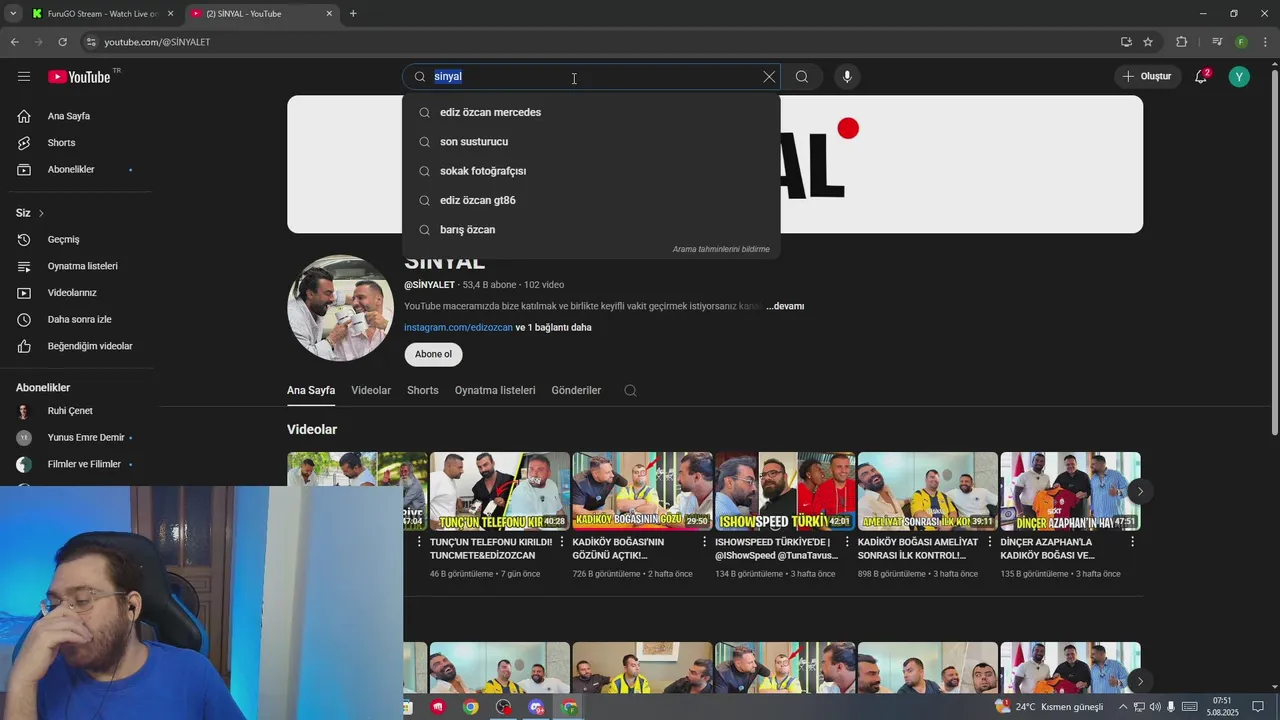
Task: Open Daha sonra izle
Action: (80, 320)
